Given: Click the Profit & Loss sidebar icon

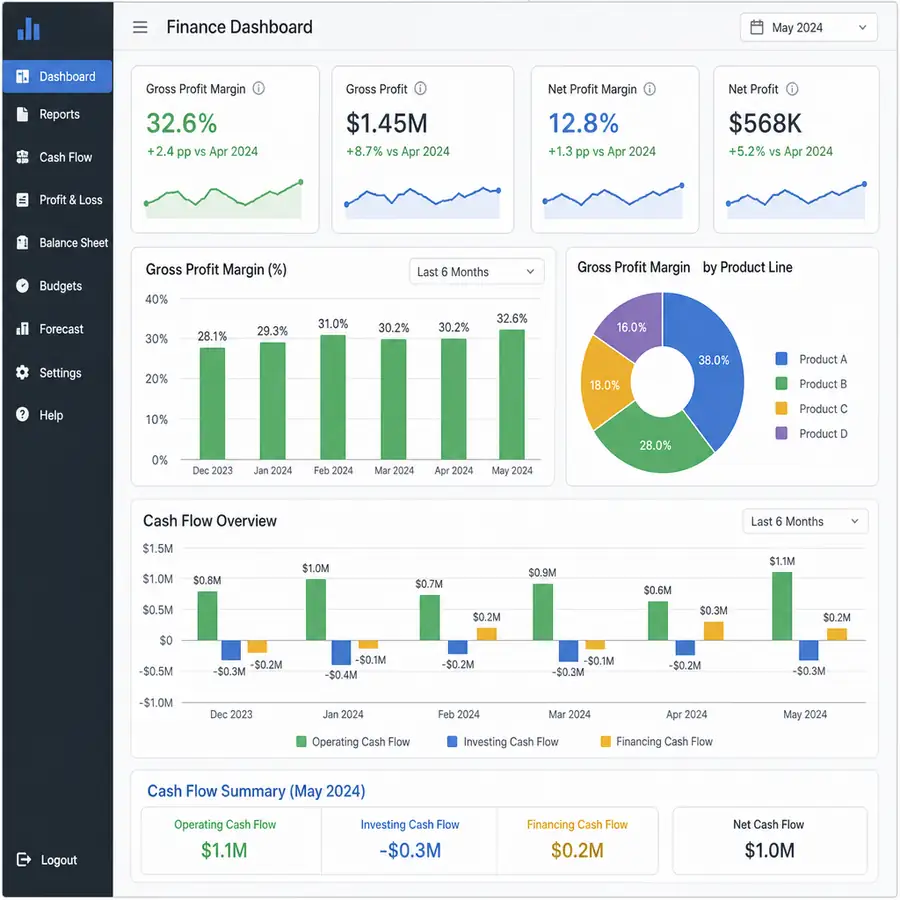Looking at the screenshot, I should click(22, 200).
